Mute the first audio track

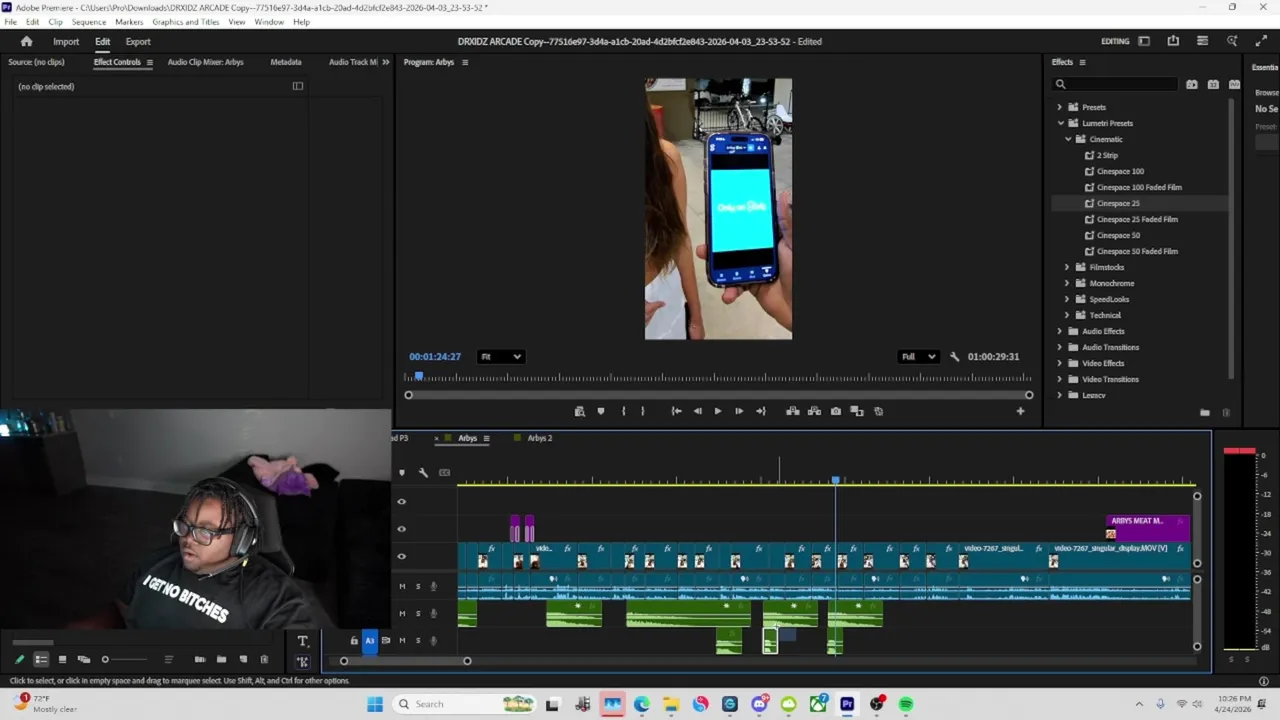[402, 587]
